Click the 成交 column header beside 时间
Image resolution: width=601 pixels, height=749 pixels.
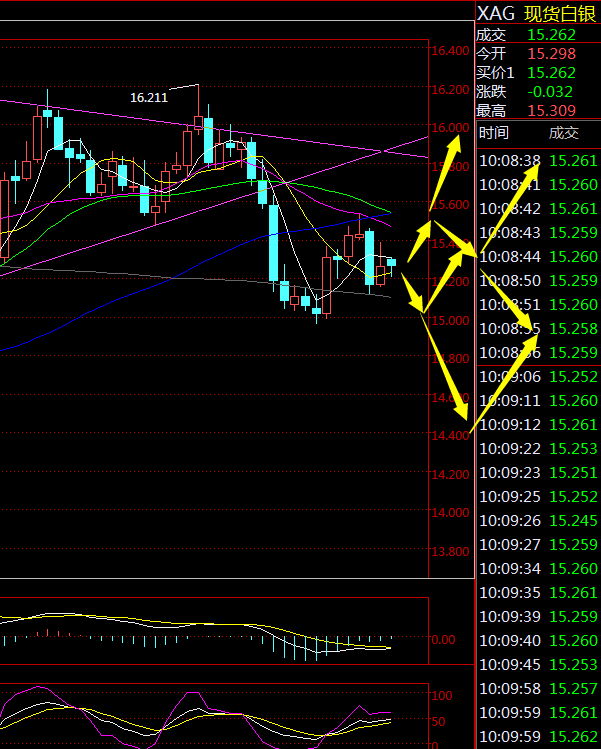[564, 133]
